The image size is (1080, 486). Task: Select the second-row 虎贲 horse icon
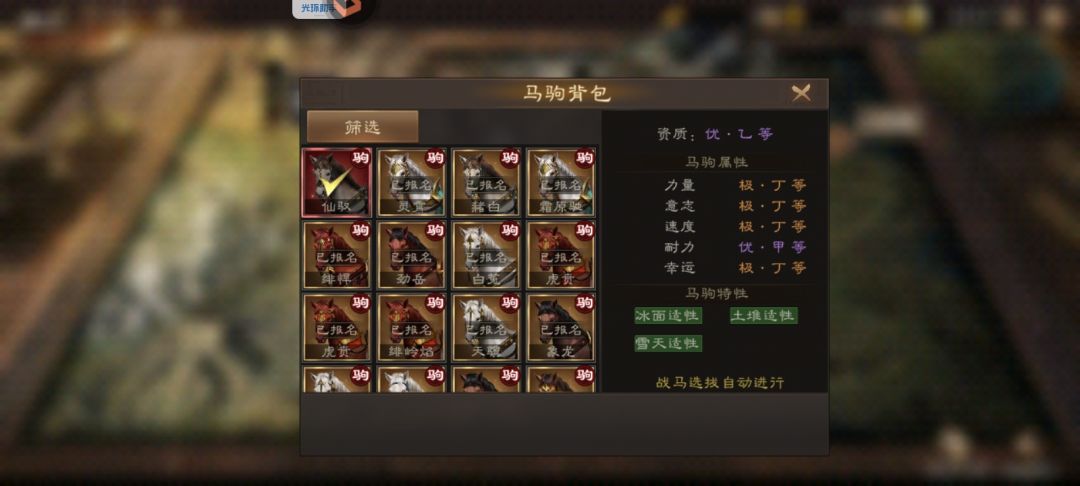pyautogui.click(x=561, y=255)
